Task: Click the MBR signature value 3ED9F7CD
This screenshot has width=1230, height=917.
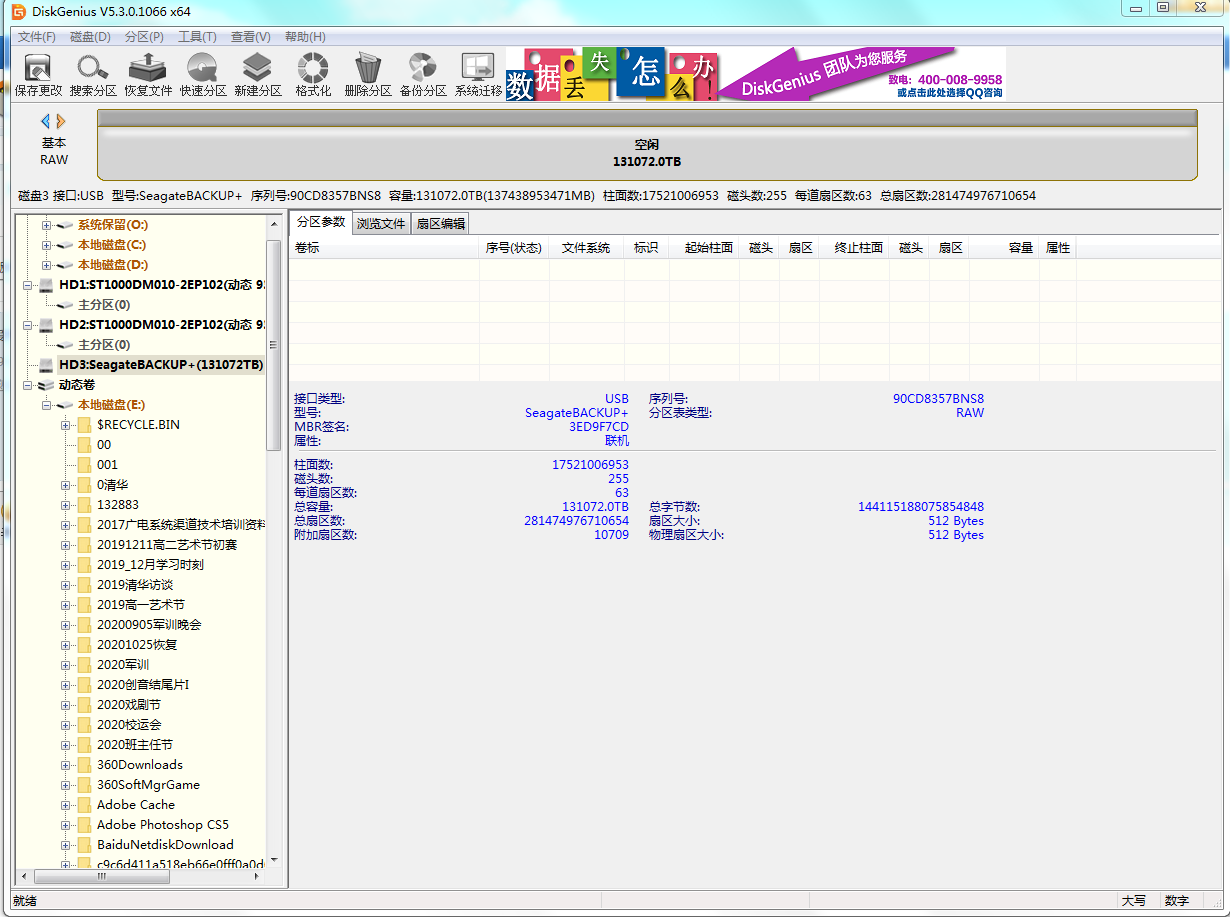Action: pos(599,427)
